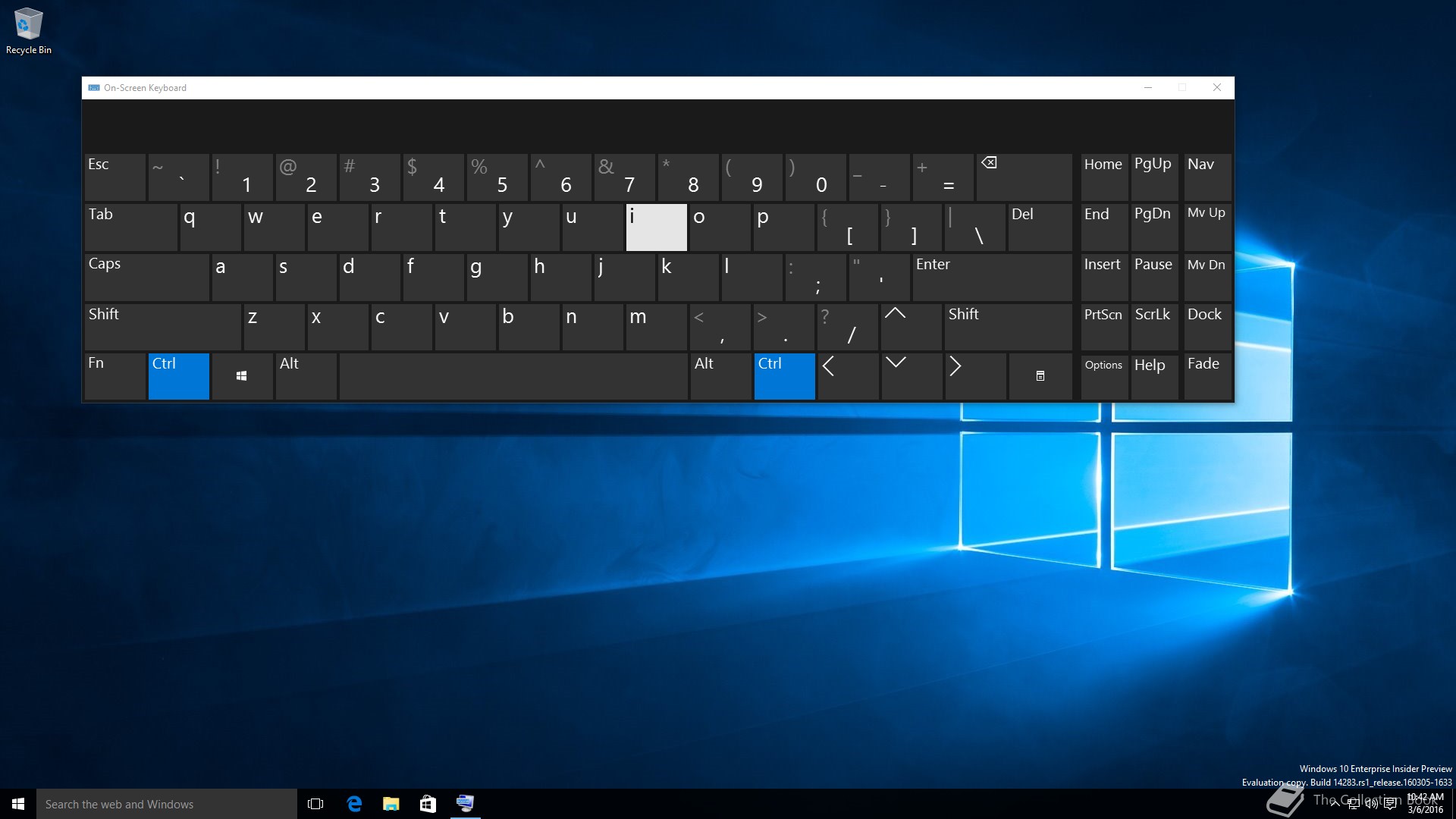Viewport: 1456px width, 819px height.
Task: Tap the q key
Action: click(211, 227)
